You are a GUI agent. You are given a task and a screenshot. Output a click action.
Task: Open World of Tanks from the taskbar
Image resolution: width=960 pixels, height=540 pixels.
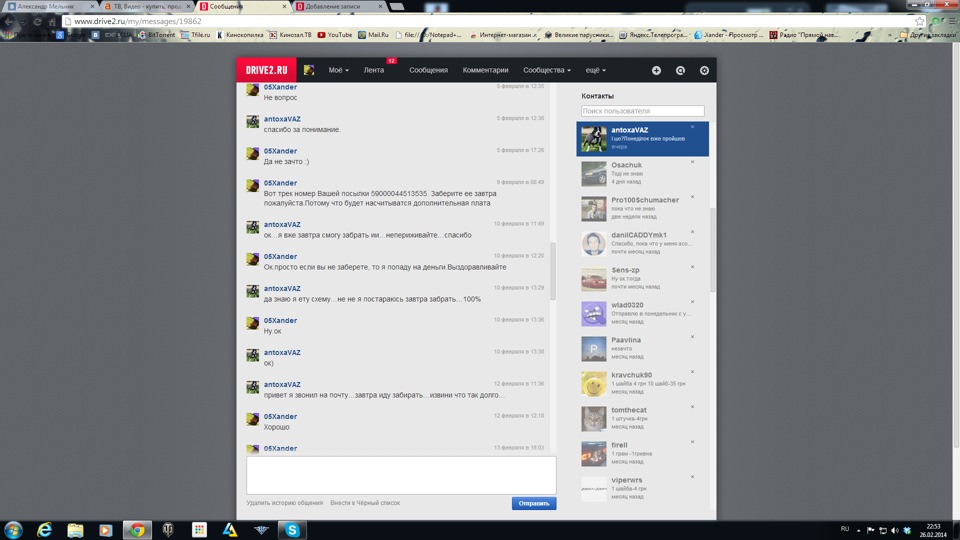pos(168,530)
